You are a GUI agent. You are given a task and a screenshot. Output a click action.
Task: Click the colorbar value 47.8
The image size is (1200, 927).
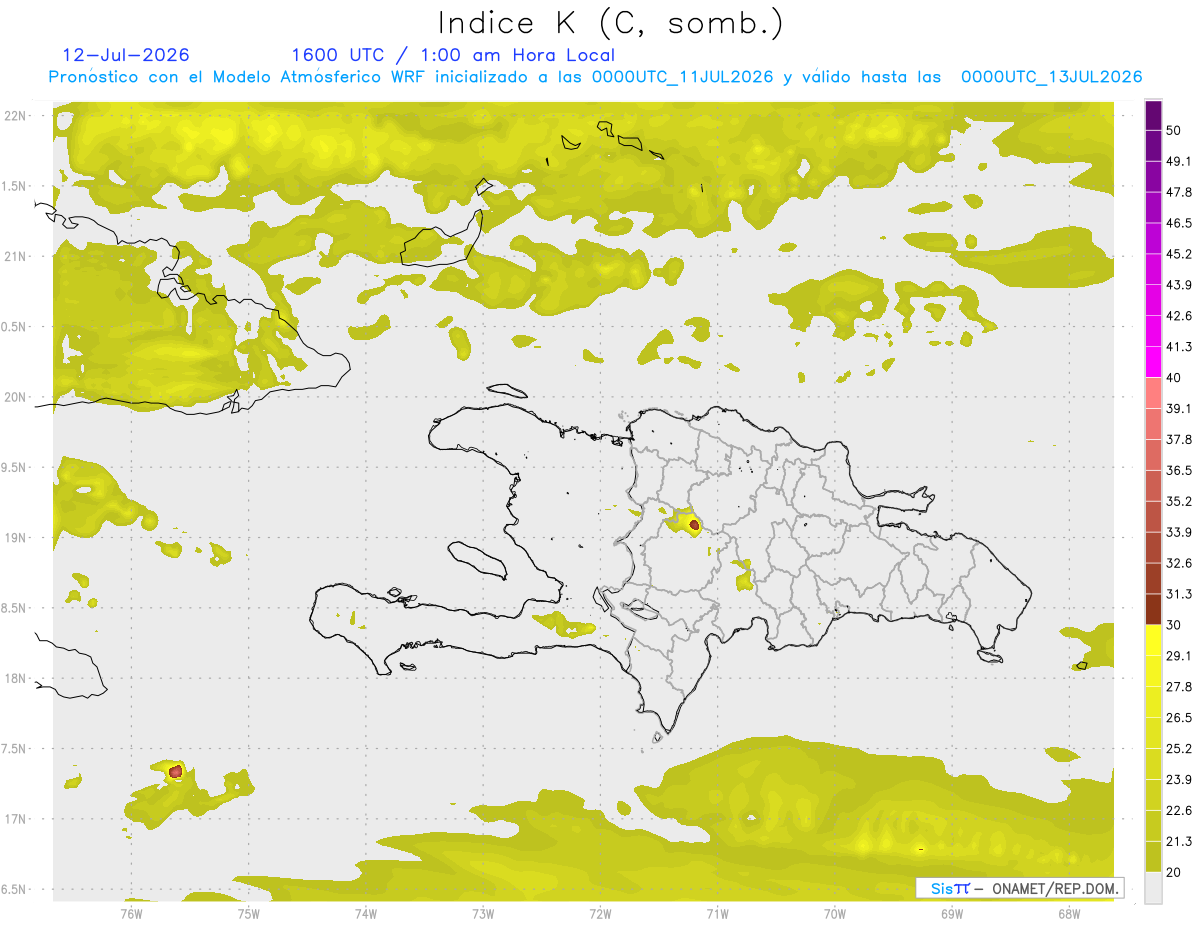point(1179,192)
